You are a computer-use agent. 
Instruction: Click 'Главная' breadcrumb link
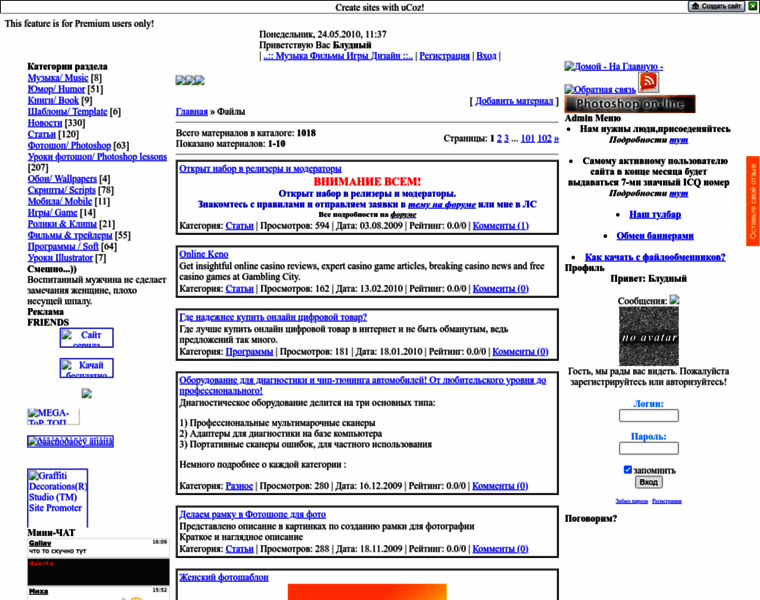coord(191,111)
